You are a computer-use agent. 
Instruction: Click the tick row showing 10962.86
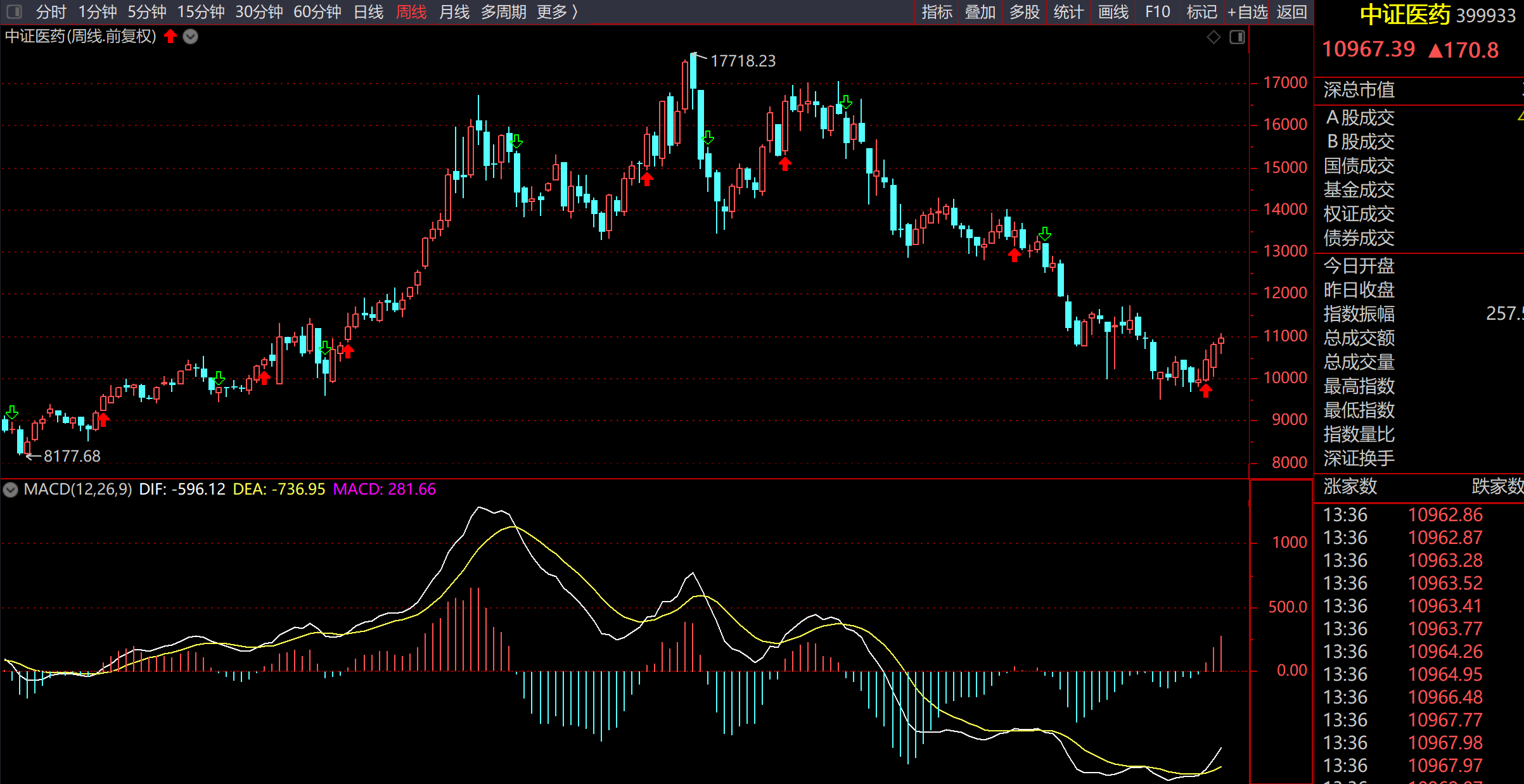(1419, 515)
